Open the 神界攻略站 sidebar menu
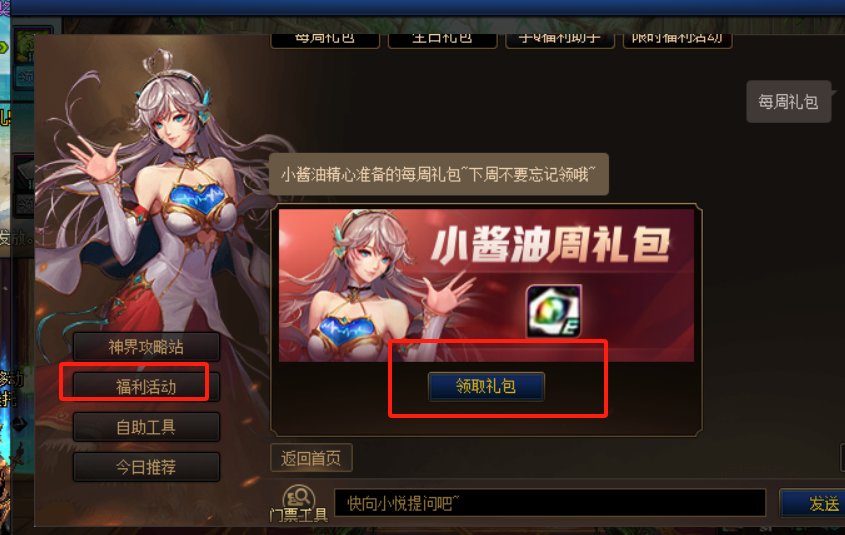Screen dimensions: 845x535 146,346
